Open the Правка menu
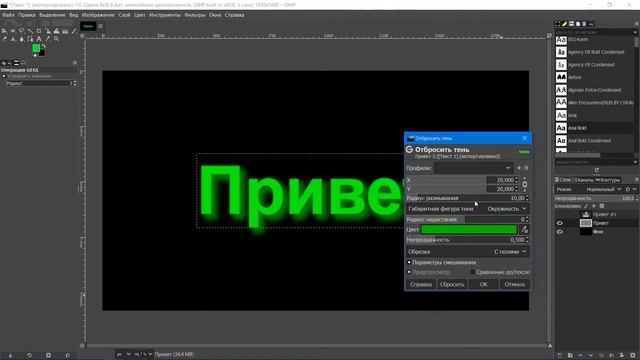640x360 pixels. (27, 15)
